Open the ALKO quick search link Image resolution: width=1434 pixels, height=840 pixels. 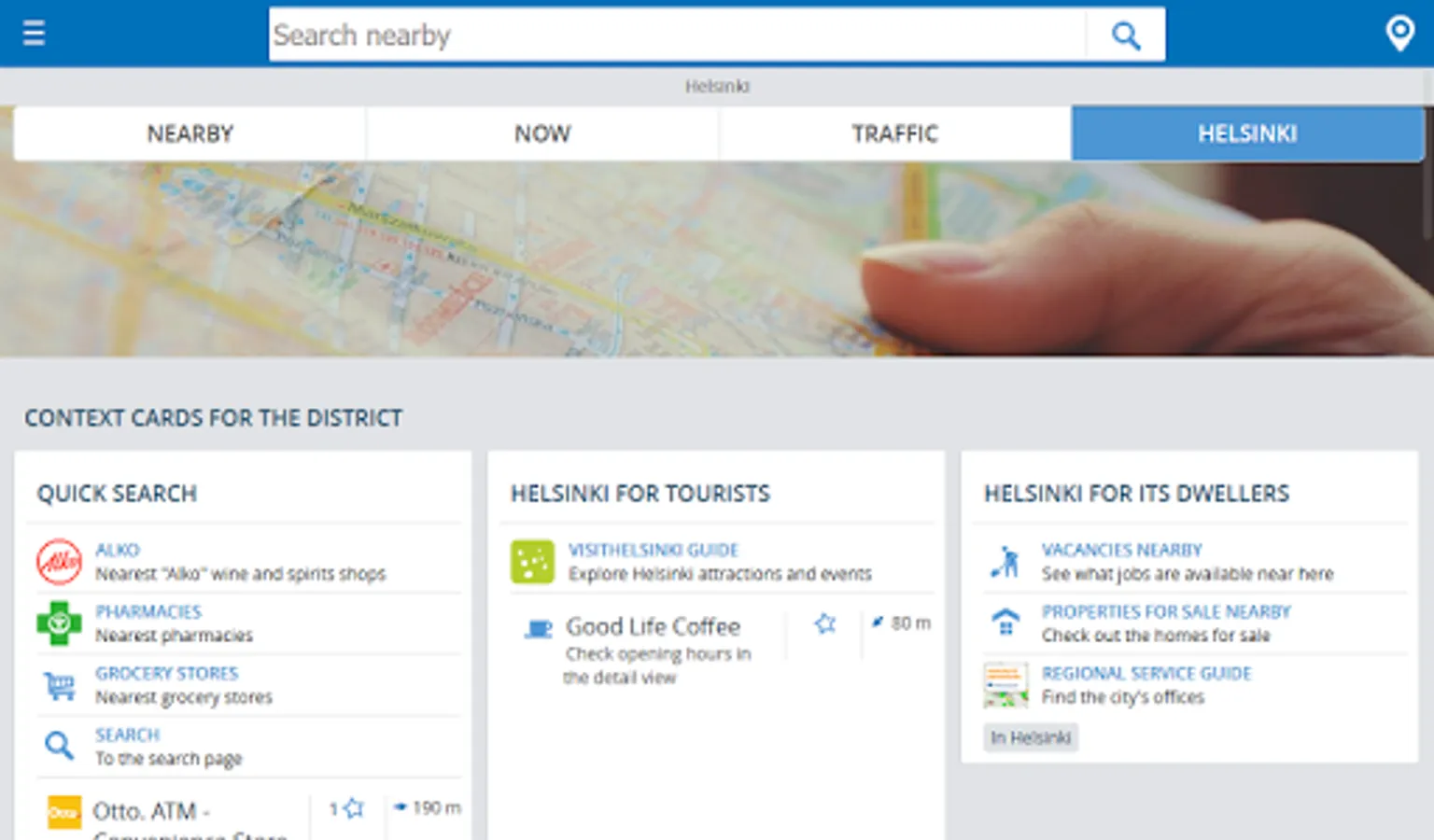(x=118, y=550)
